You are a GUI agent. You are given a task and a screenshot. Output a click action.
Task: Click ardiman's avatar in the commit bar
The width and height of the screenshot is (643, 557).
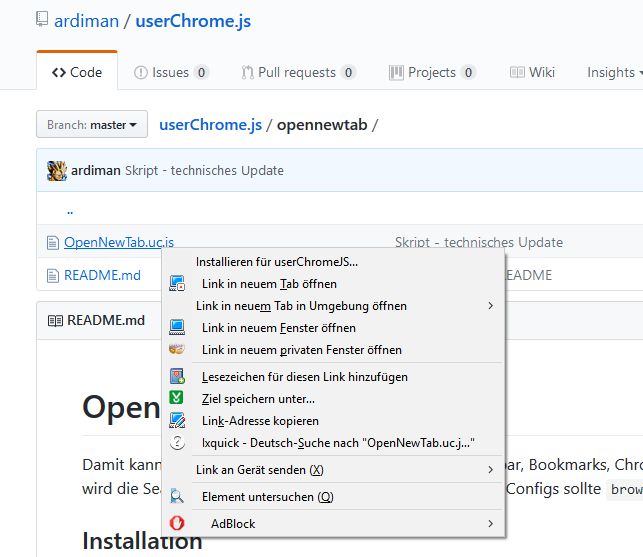pos(57,171)
